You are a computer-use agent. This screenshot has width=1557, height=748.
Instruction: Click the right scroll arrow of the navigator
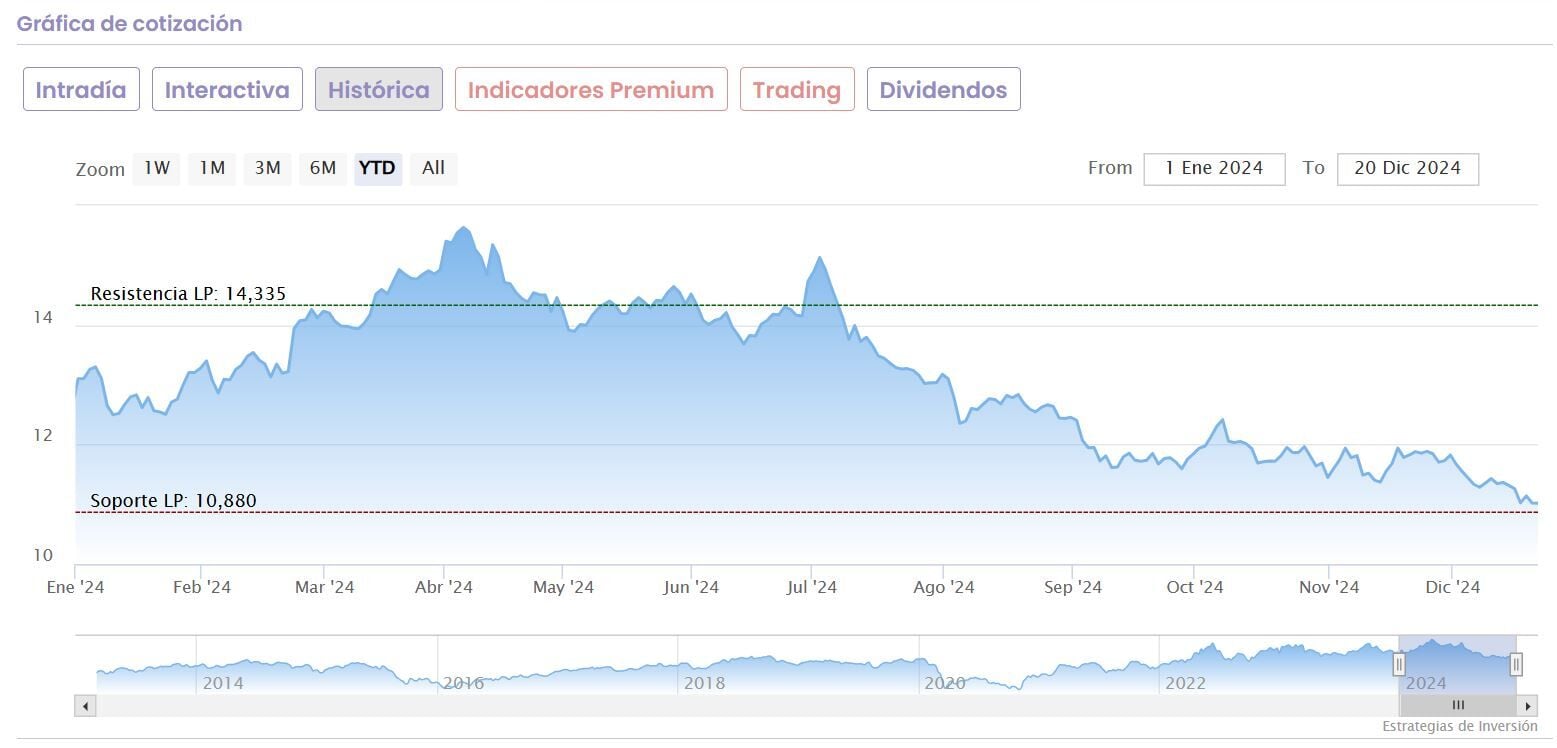pos(1528,706)
